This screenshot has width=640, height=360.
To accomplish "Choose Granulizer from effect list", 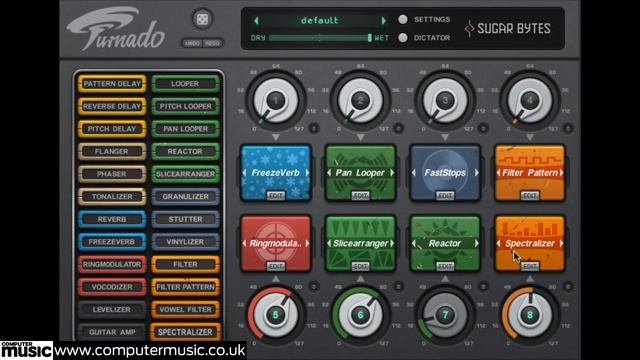I will 185,196.
